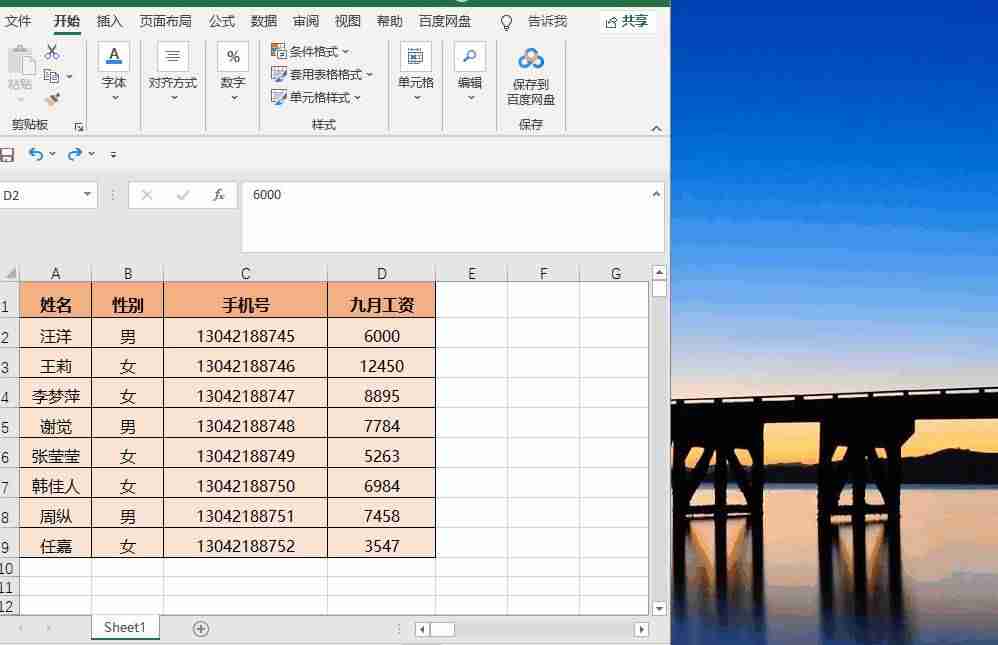Open the Copy options dropdown arrow

pyautogui.click(x=69, y=76)
